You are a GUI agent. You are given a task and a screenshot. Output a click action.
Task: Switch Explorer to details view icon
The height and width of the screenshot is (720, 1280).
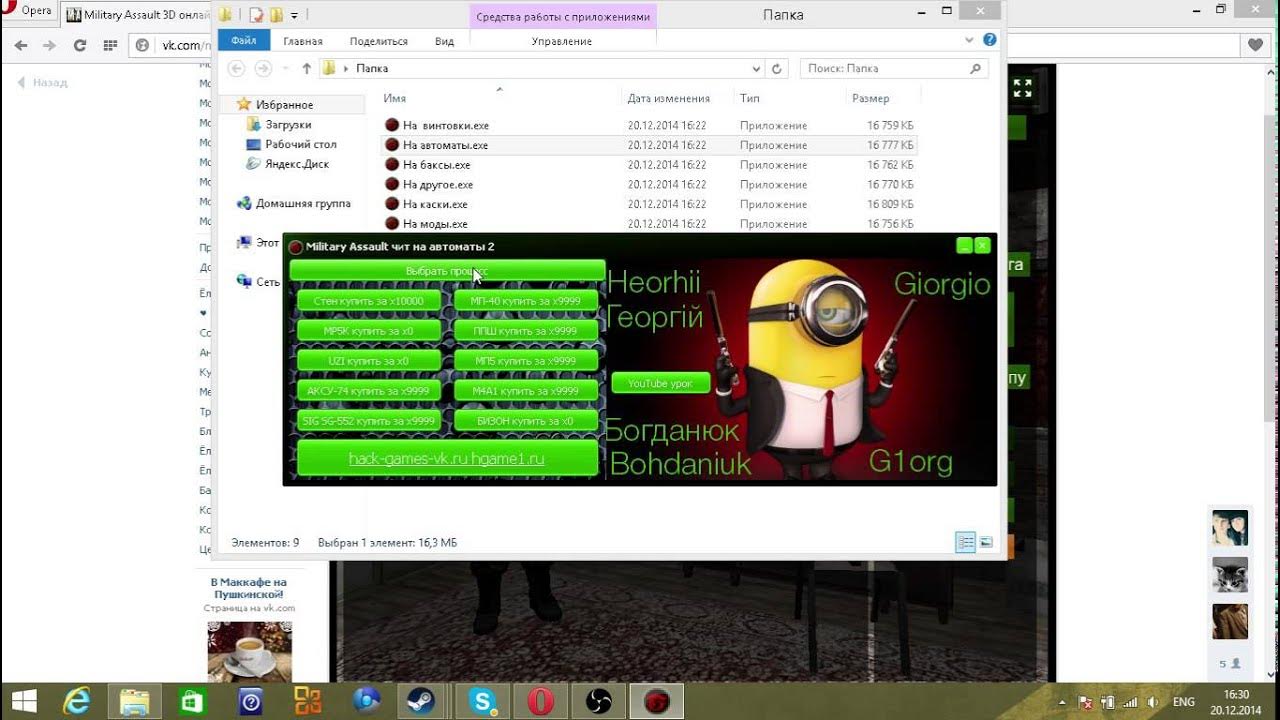tap(965, 542)
